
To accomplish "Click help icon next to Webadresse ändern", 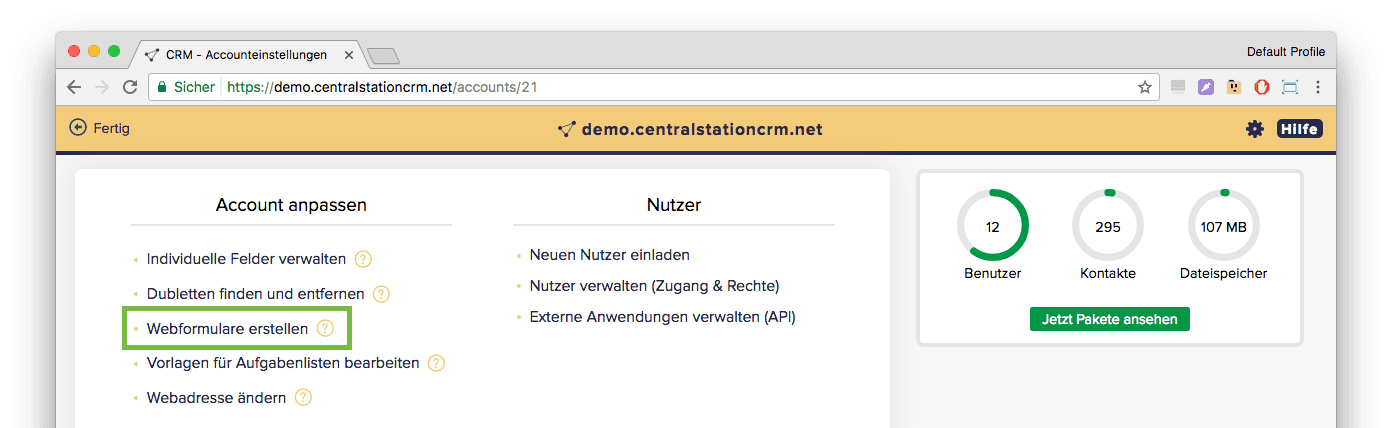I will click(x=303, y=398).
